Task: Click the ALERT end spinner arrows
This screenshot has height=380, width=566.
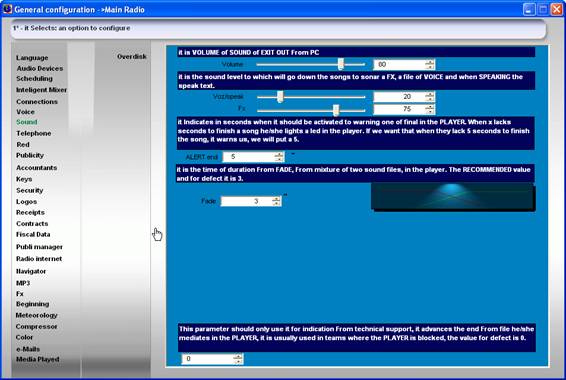Action: [279, 157]
